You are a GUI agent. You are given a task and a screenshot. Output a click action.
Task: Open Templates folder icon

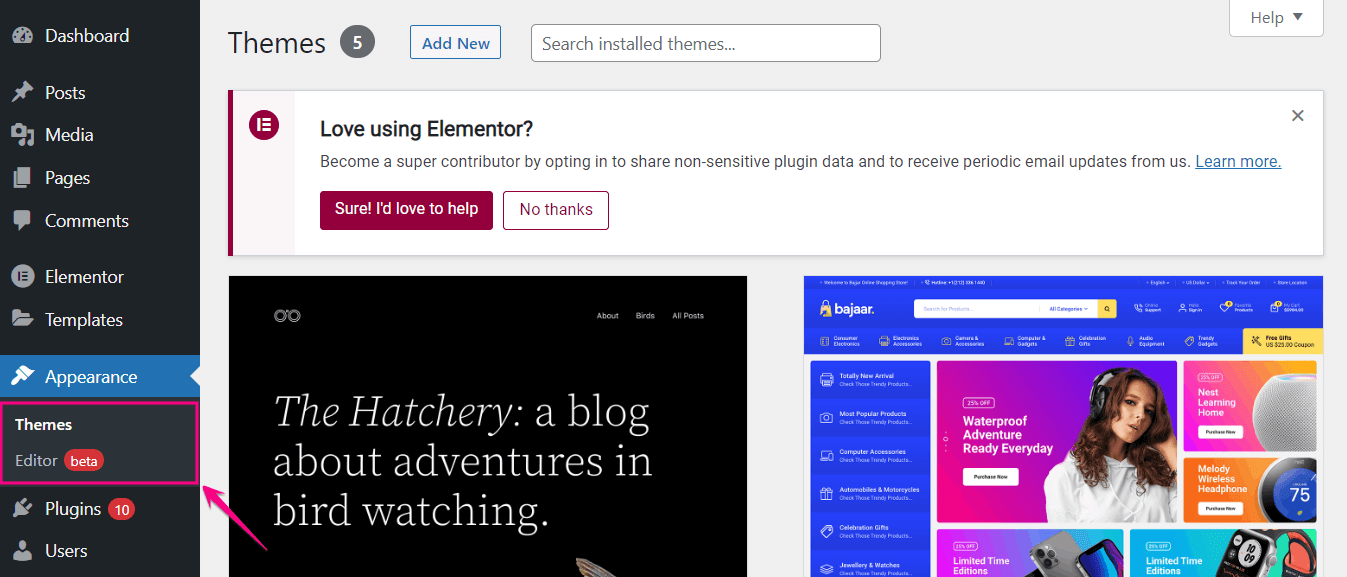point(23,320)
